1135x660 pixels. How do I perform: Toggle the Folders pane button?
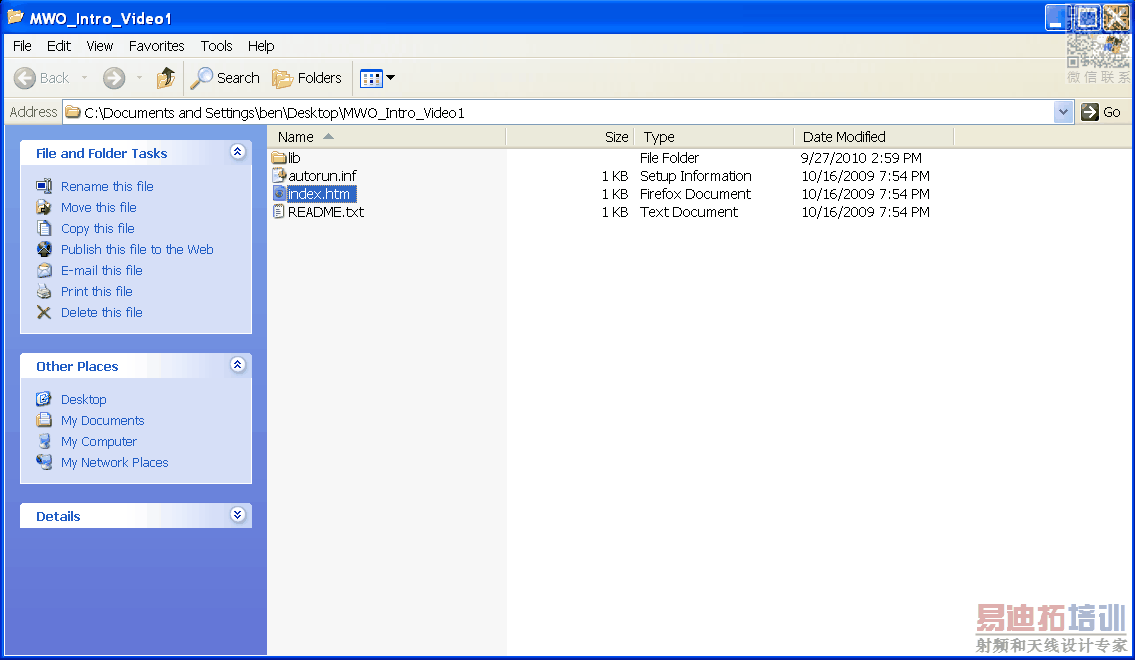pyautogui.click(x=307, y=77)
